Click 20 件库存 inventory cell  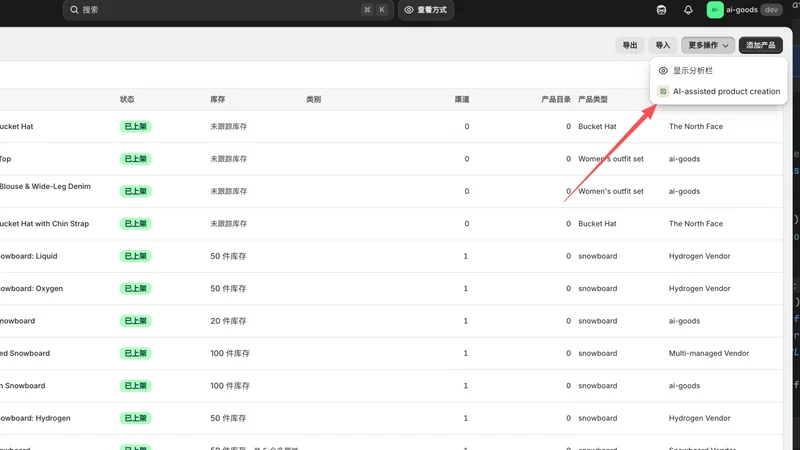228,321
